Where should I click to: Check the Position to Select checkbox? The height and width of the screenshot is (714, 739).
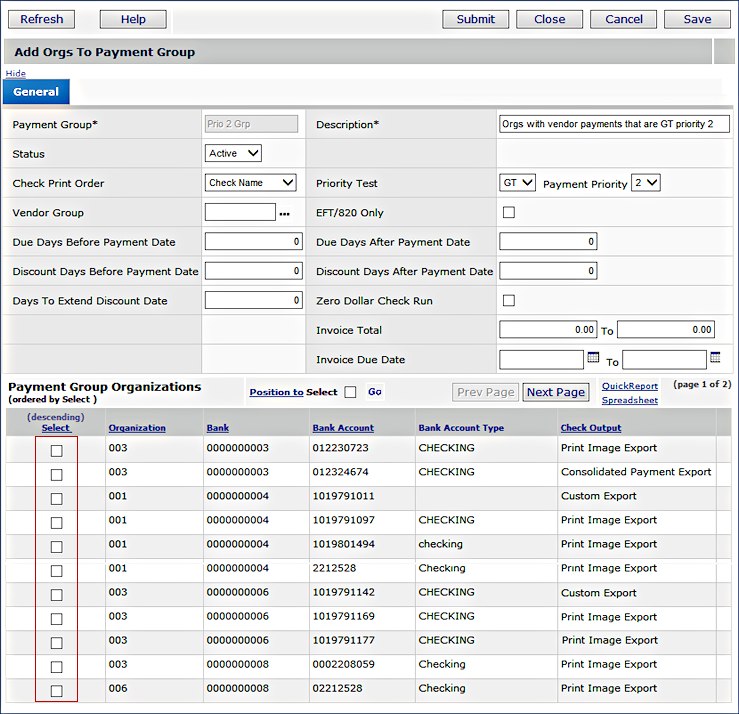point(350,393)
